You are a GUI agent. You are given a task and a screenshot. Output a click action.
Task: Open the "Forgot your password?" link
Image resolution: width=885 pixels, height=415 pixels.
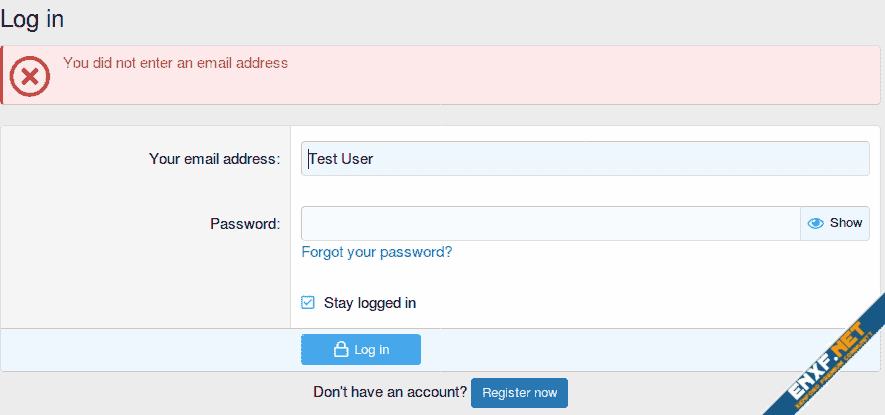tap(377, 252)
